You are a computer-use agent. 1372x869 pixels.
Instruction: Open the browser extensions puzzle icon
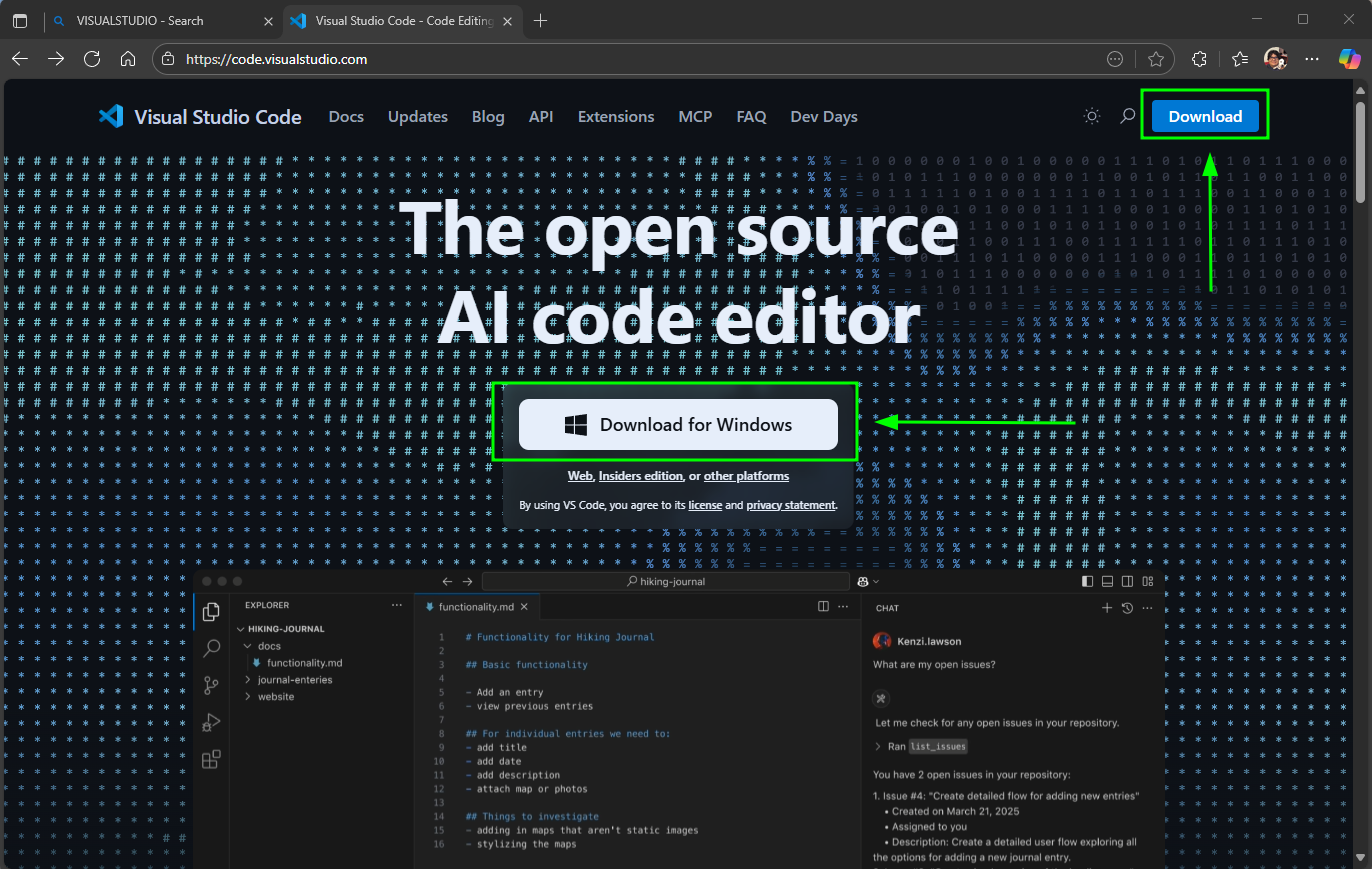click(1201, 59)
